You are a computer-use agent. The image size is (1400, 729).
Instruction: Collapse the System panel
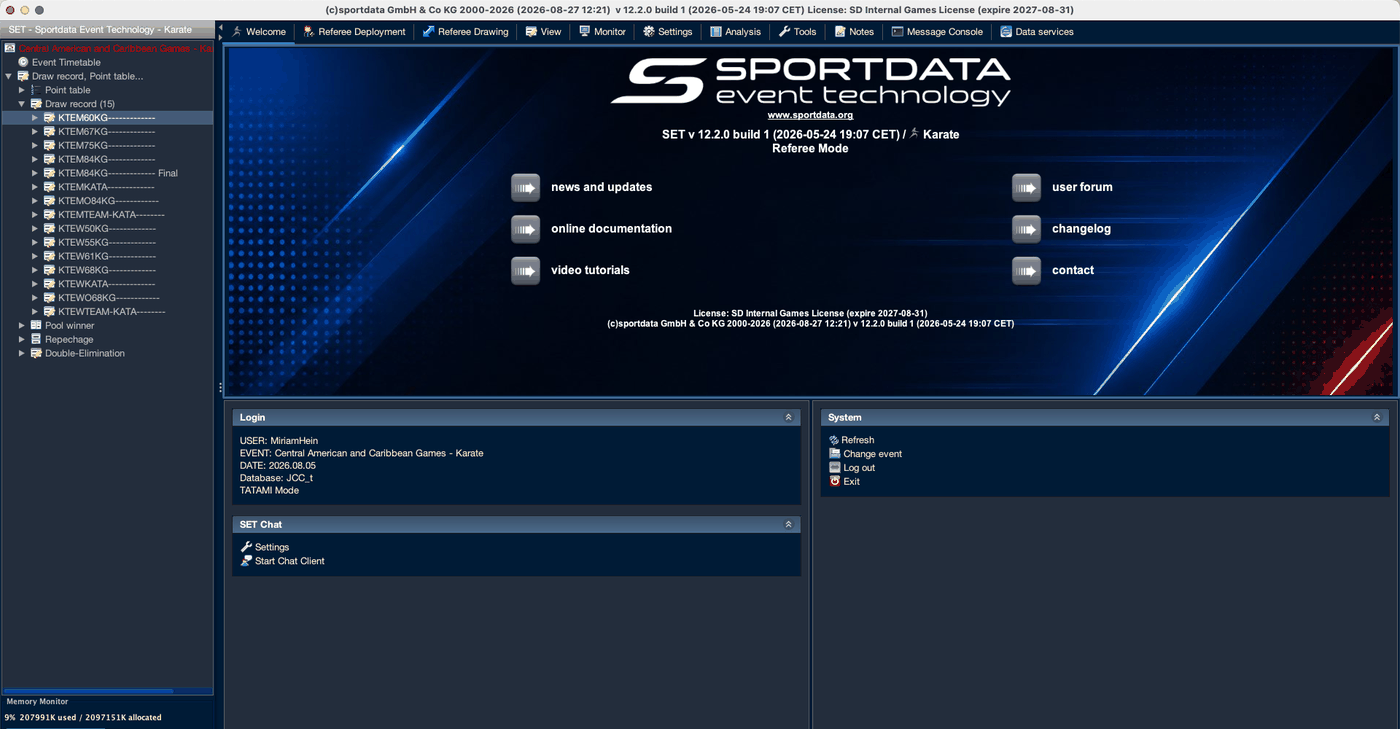1377,418
